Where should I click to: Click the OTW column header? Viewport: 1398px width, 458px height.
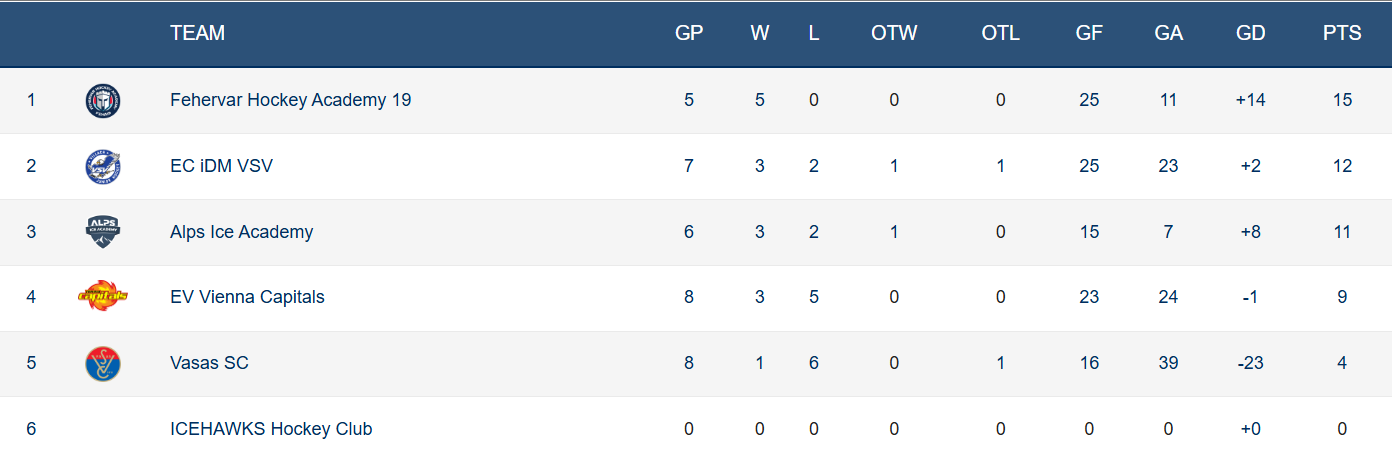click(894, 33)
